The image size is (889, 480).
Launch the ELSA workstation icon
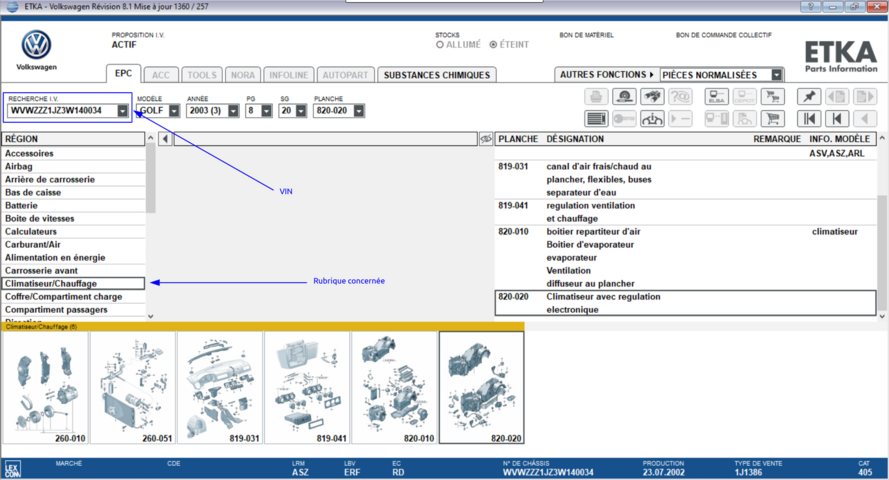click(717, 97)
